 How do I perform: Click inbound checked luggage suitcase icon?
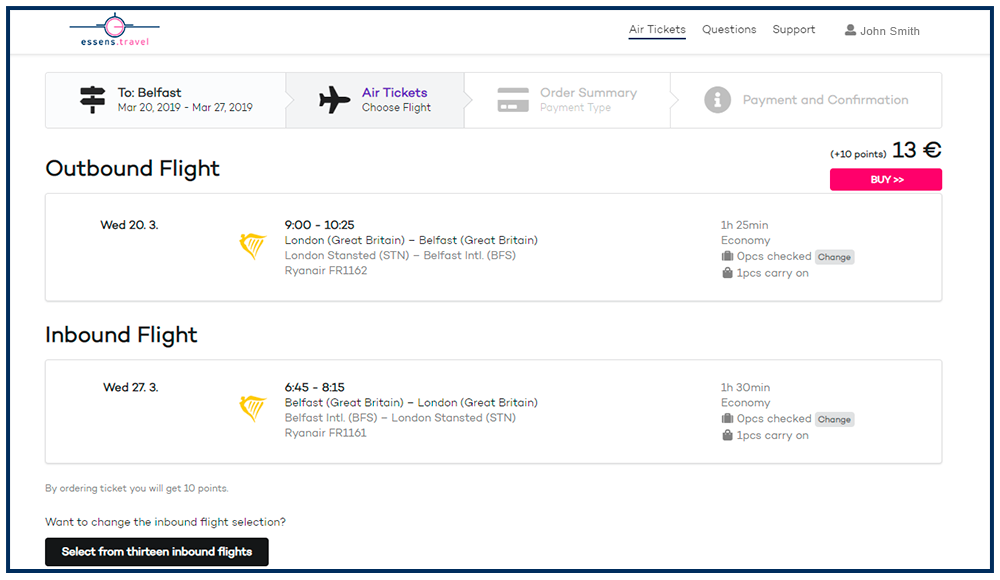point(727,418)
